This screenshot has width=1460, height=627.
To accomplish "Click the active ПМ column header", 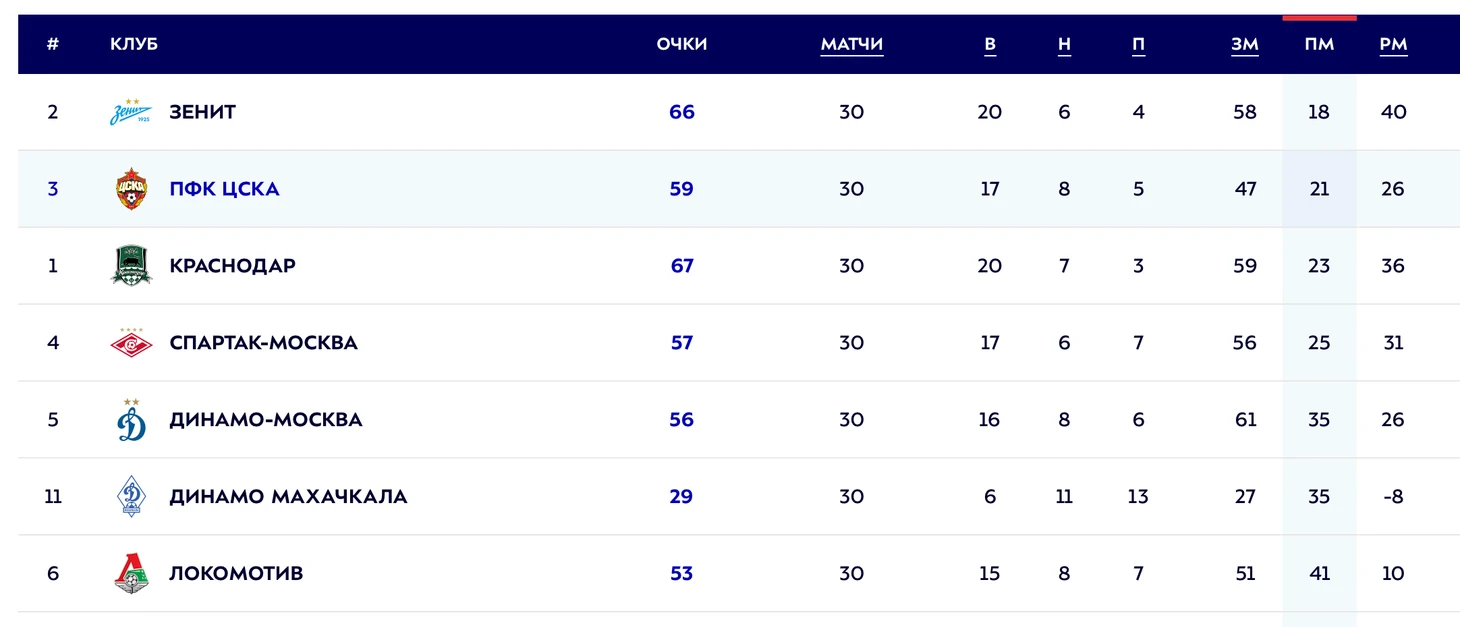I will [x=1319, y=44].
